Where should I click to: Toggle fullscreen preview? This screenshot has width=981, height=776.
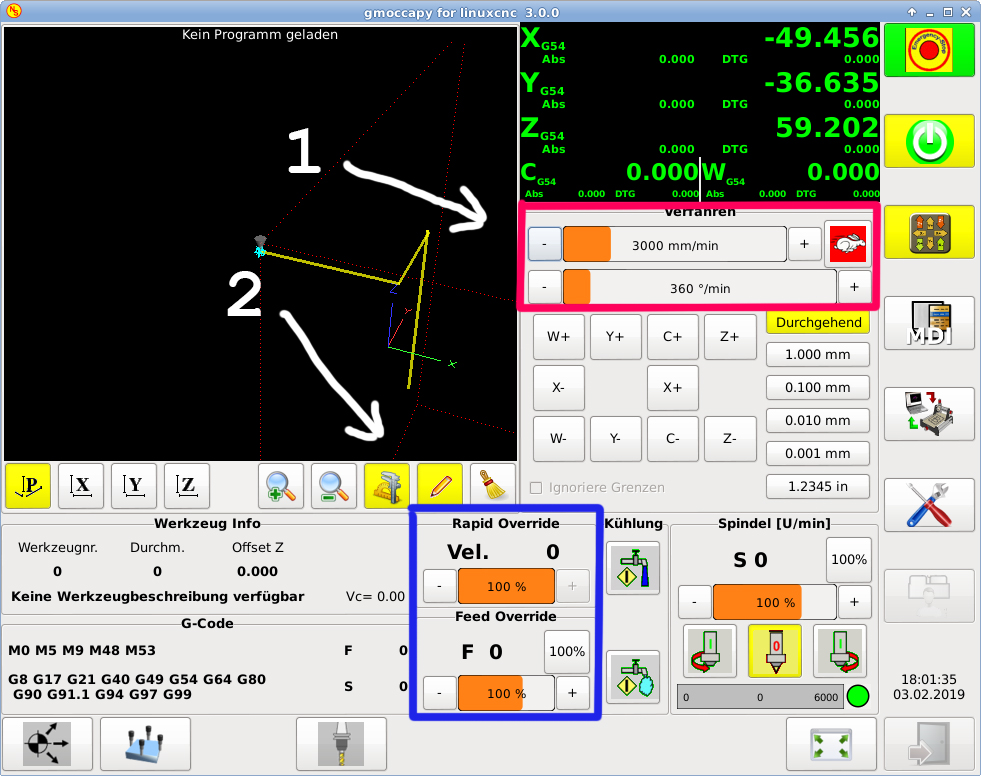coord(831,743)
